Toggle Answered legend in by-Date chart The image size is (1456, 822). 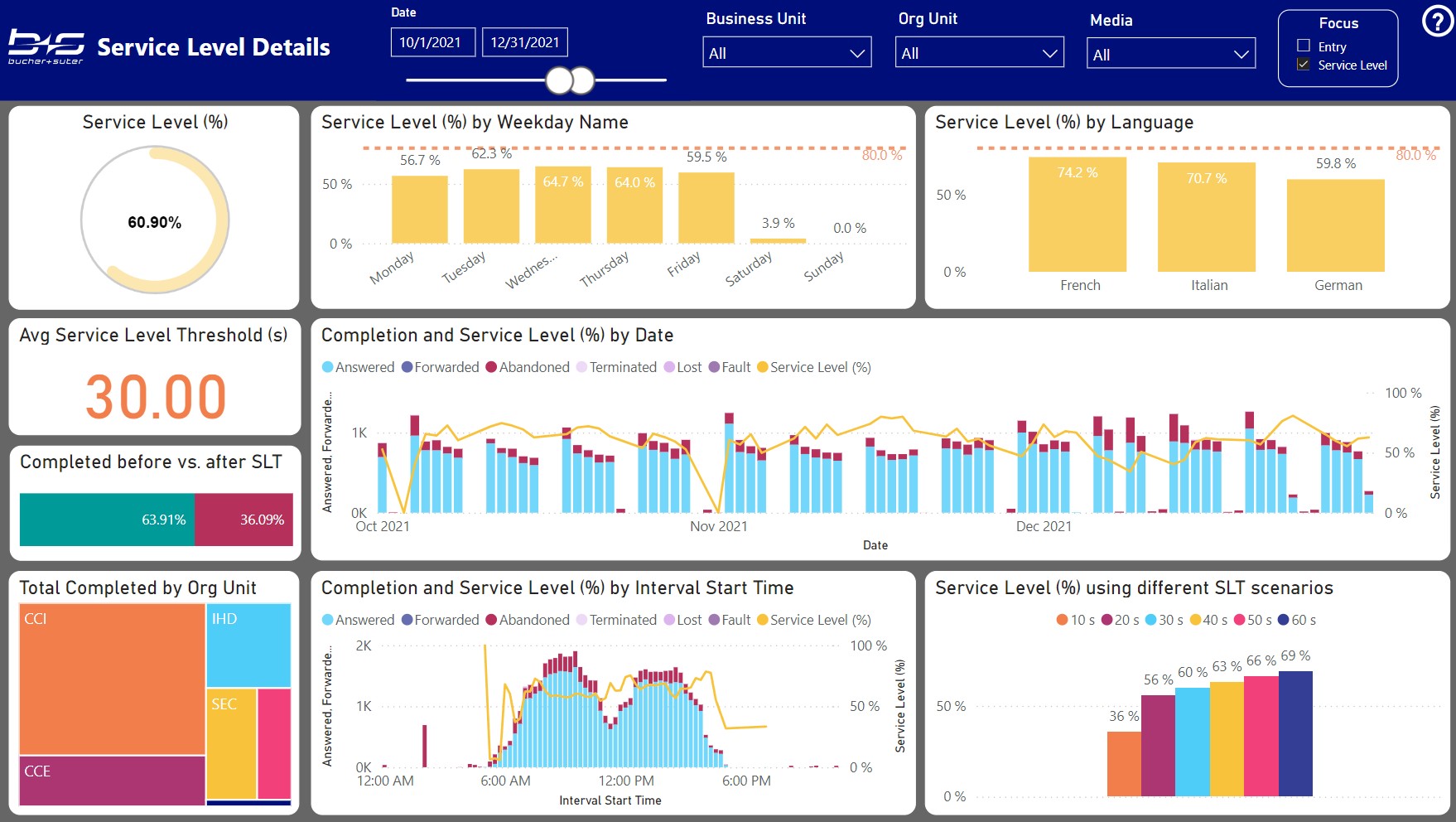358,367
